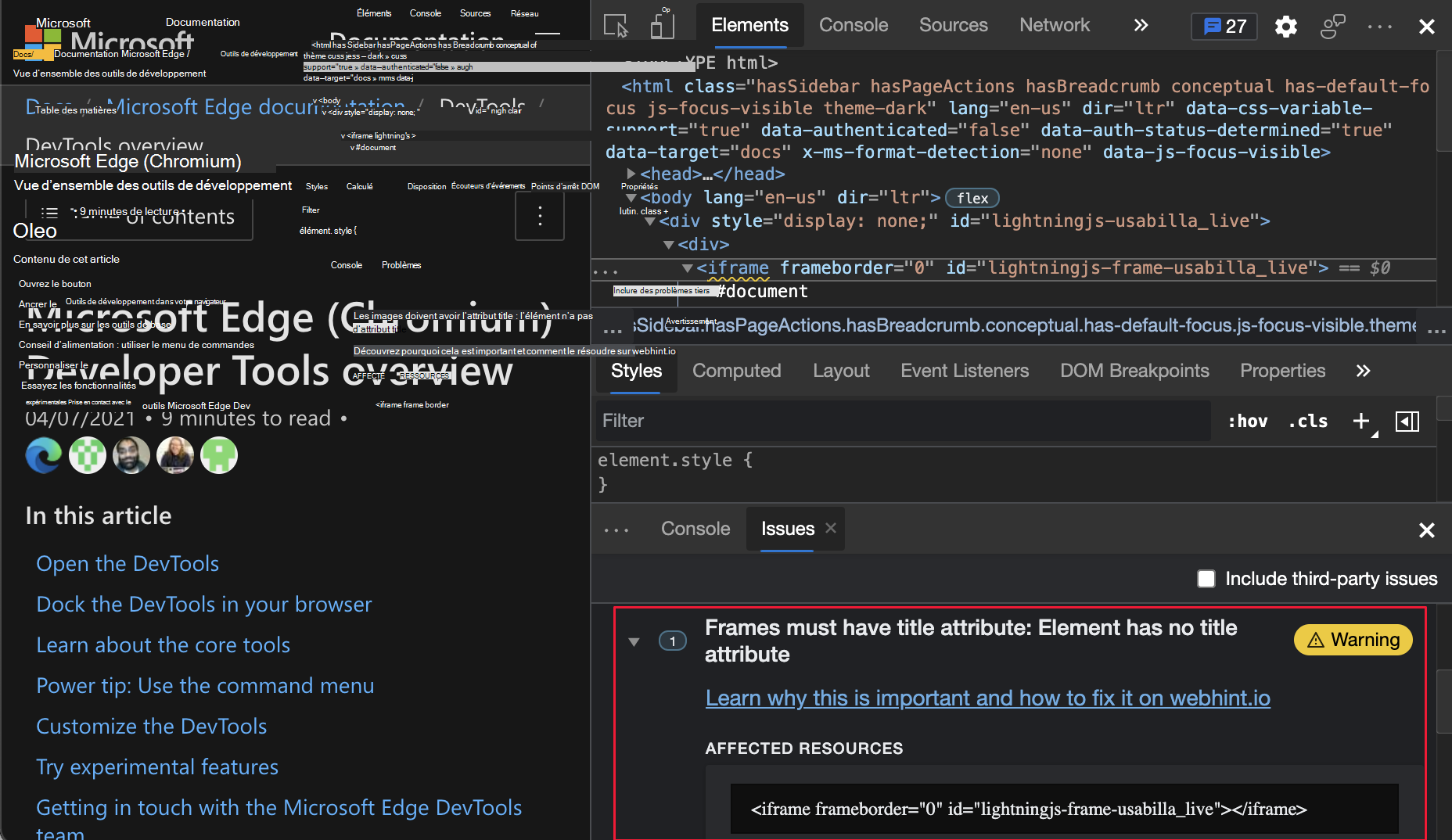Viewport: 1452px width, 840px height.
Task: Toggle the computed styles sidebar icon
Action: point(1407,422)
